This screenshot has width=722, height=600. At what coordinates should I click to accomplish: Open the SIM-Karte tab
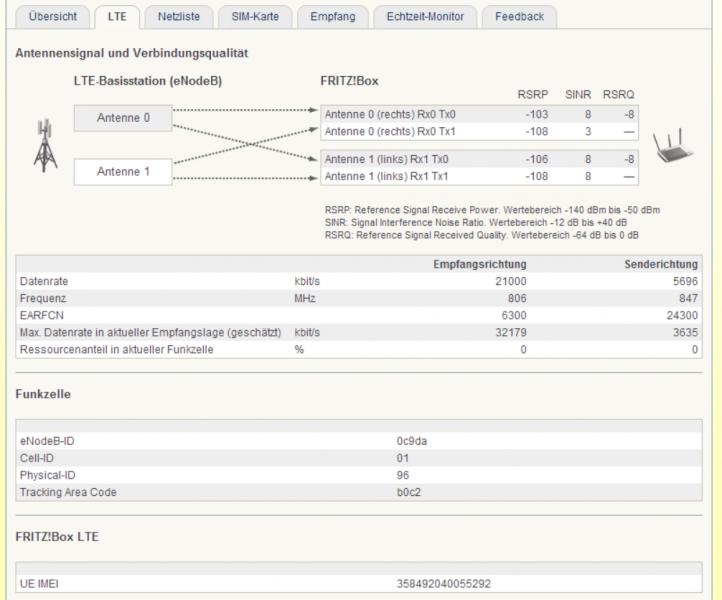255,17
